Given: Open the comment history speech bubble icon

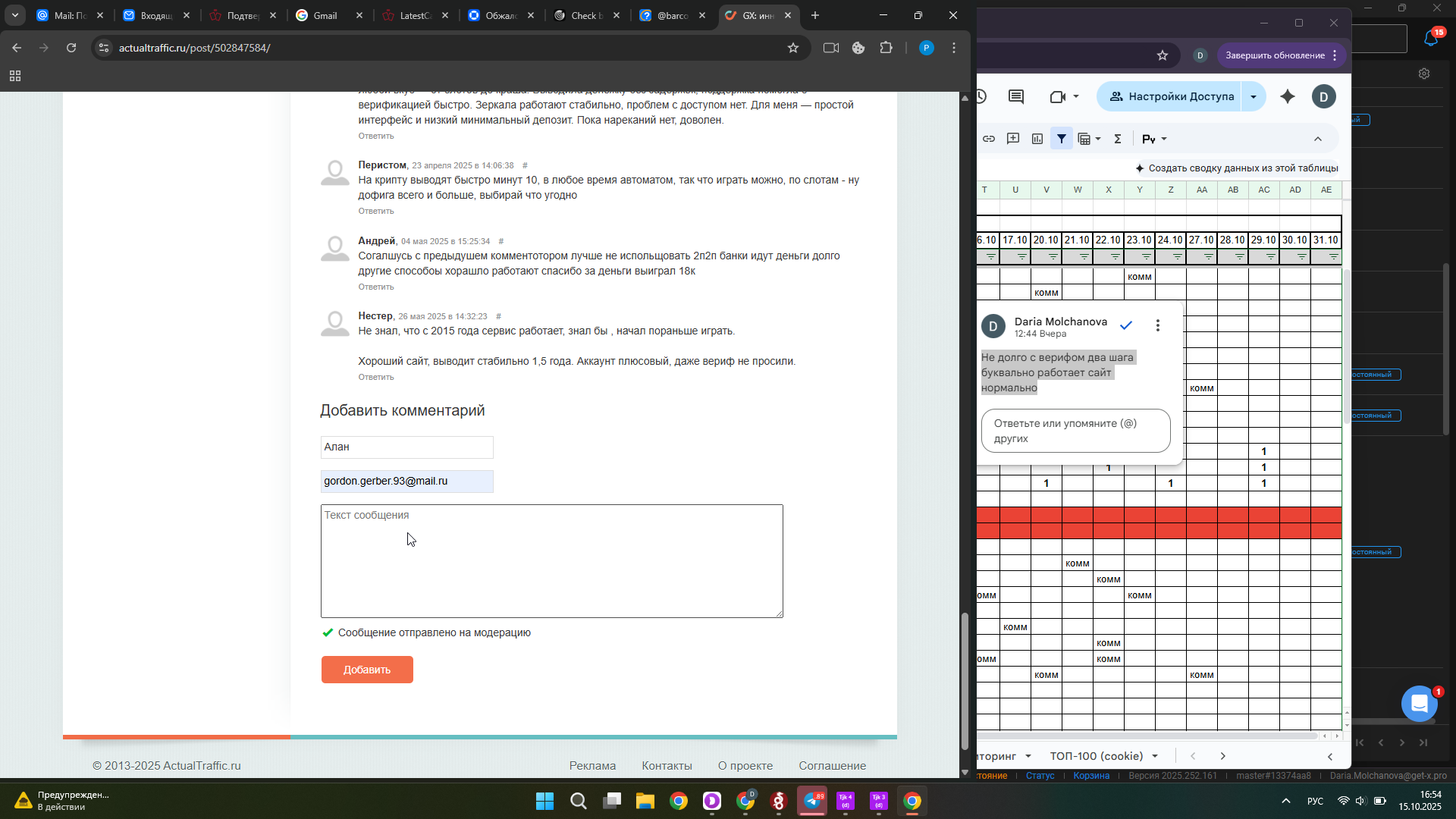Looking at the screenshot, I should coord(1016,96).
